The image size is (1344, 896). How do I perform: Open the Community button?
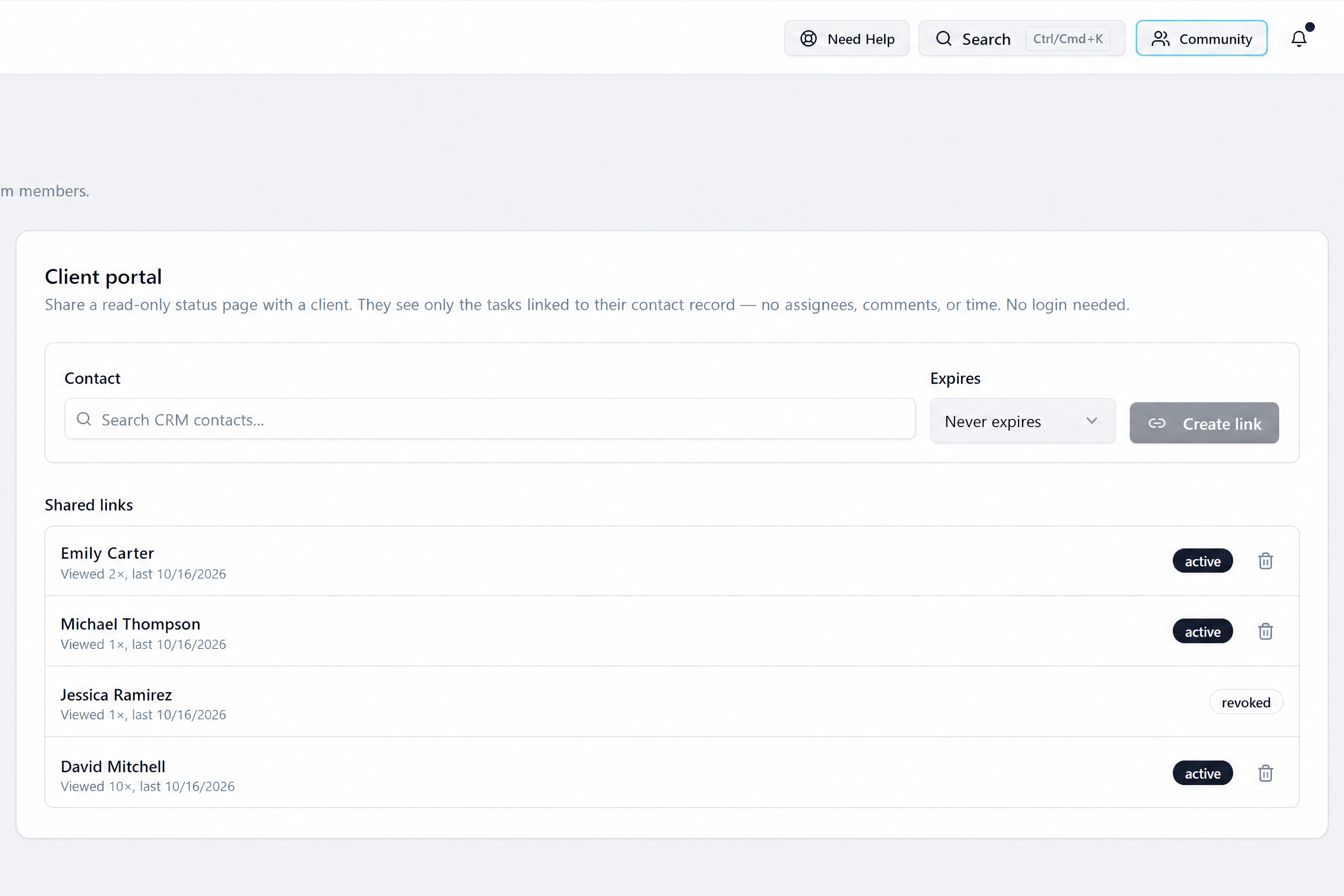pyautogui.click(x=1201, y=38)
